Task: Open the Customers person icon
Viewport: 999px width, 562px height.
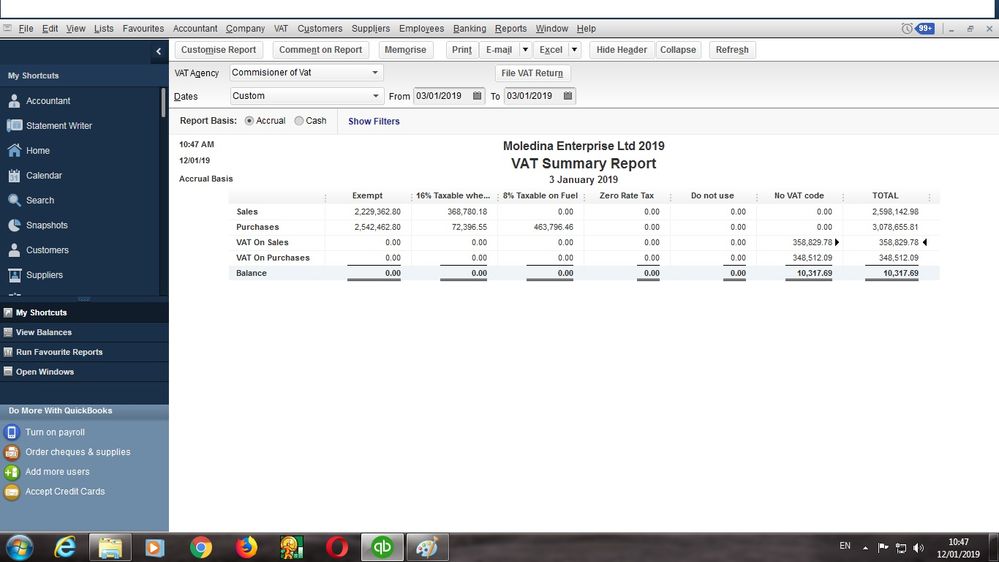Action: click(14, 250)
